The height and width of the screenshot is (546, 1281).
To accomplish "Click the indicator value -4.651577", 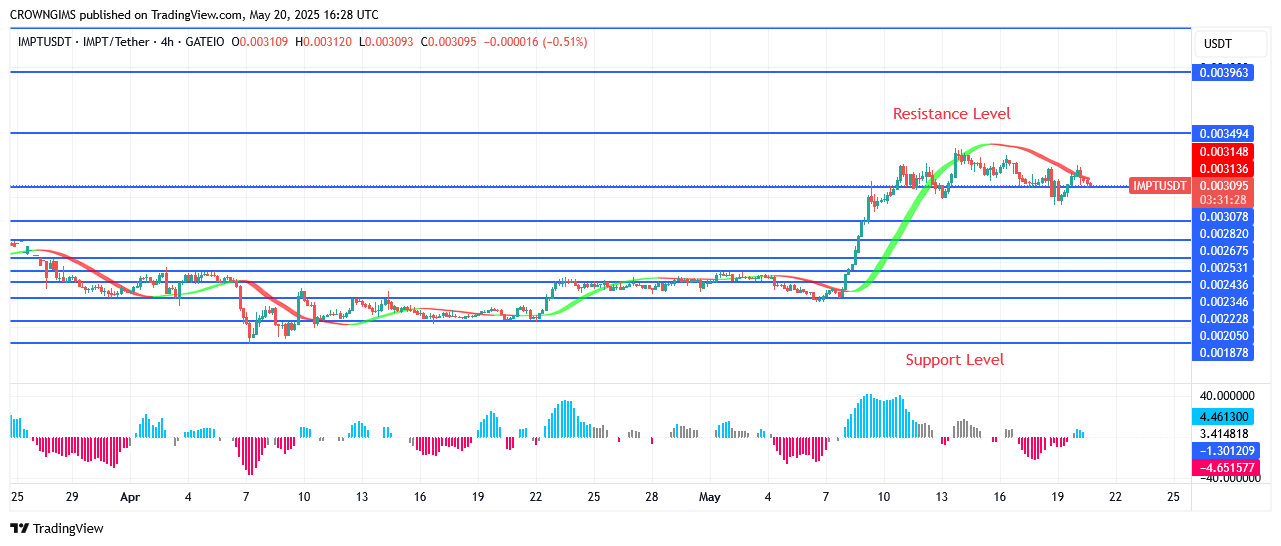I will (x=1225, y=468).
